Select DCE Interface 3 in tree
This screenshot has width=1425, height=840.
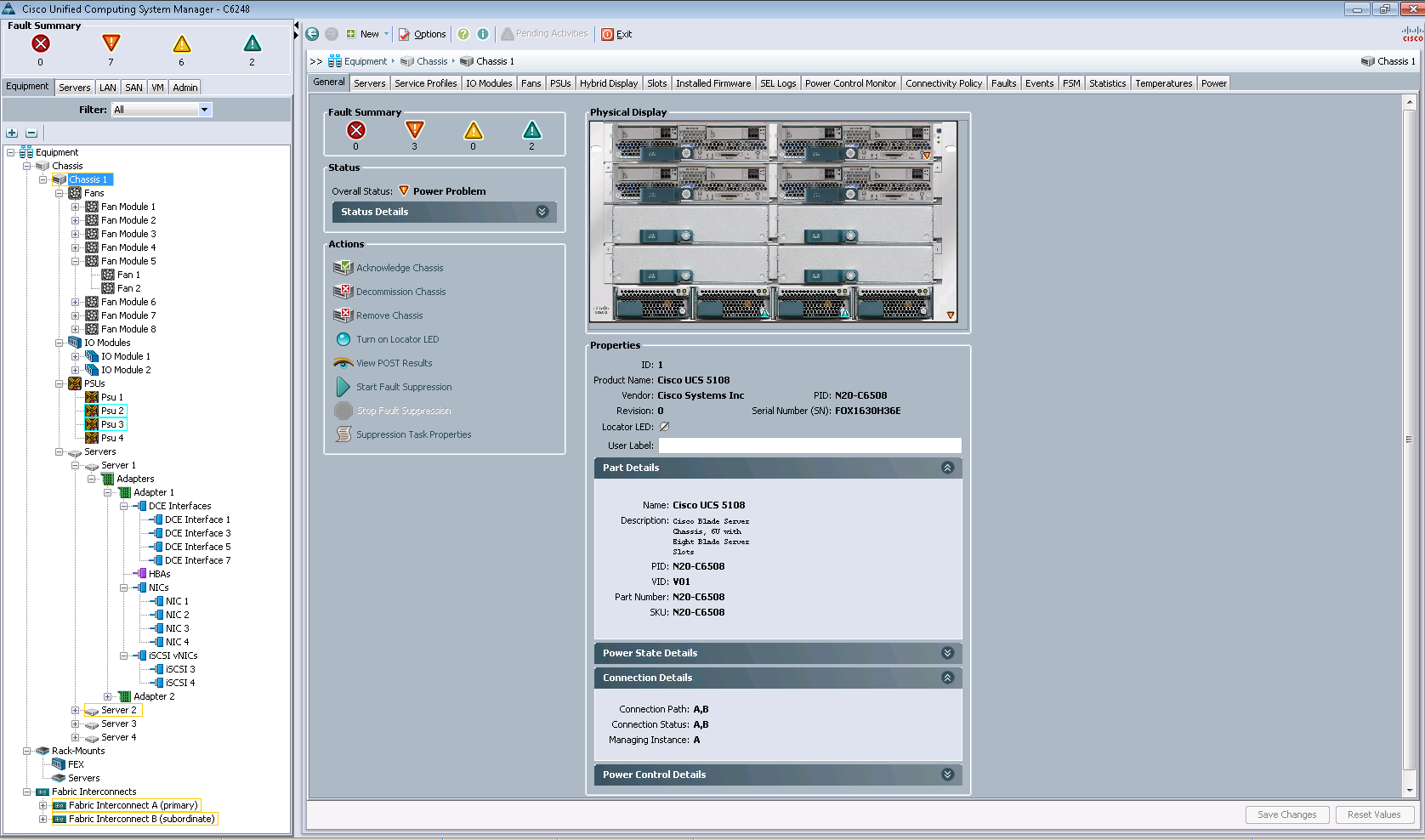click(x=197, y=533)
